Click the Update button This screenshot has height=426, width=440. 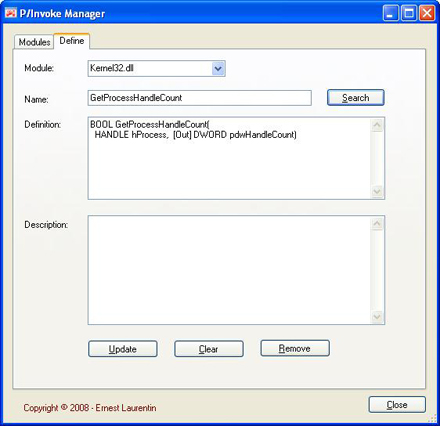point(123,349)
